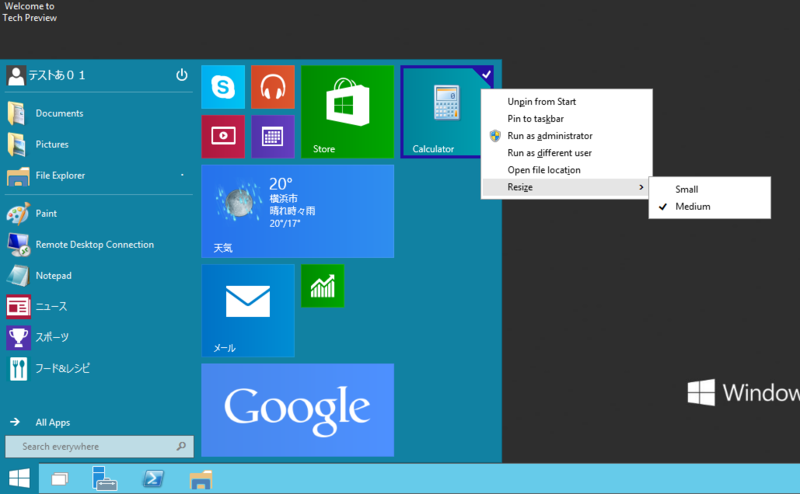Screen dimensions: 800x494
Task: Click the user account avatar
Action: pos(16,76)
